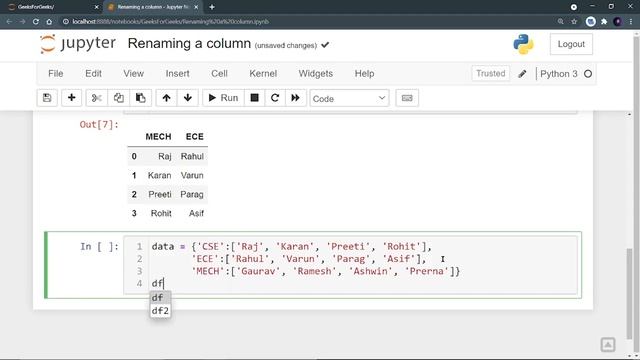Click the Out[7] output prompt
640x360 pixels.
(x=99, y=124)
